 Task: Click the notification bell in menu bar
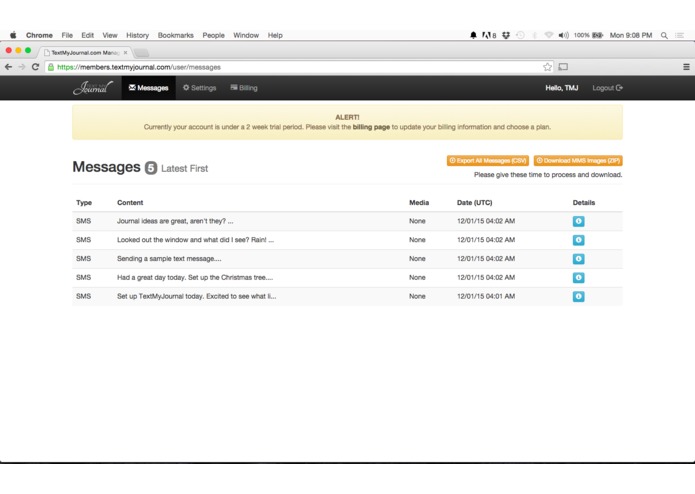point(473,35)
